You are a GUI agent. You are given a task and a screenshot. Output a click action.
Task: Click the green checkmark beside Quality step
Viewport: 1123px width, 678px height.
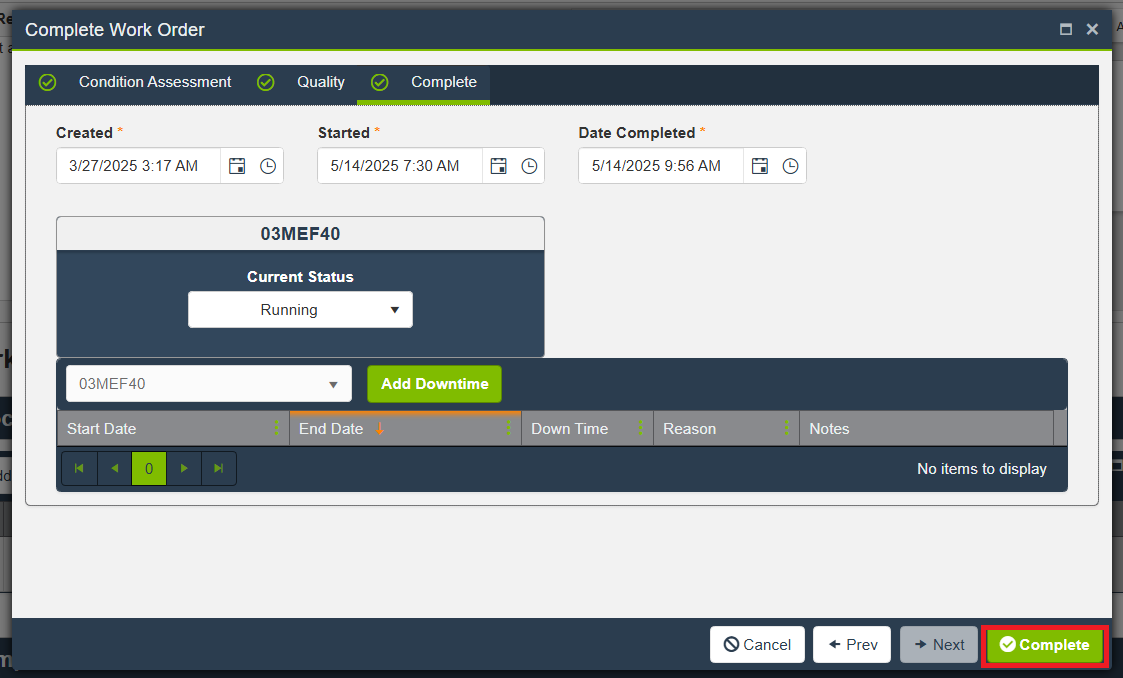(x=265, y=82)
